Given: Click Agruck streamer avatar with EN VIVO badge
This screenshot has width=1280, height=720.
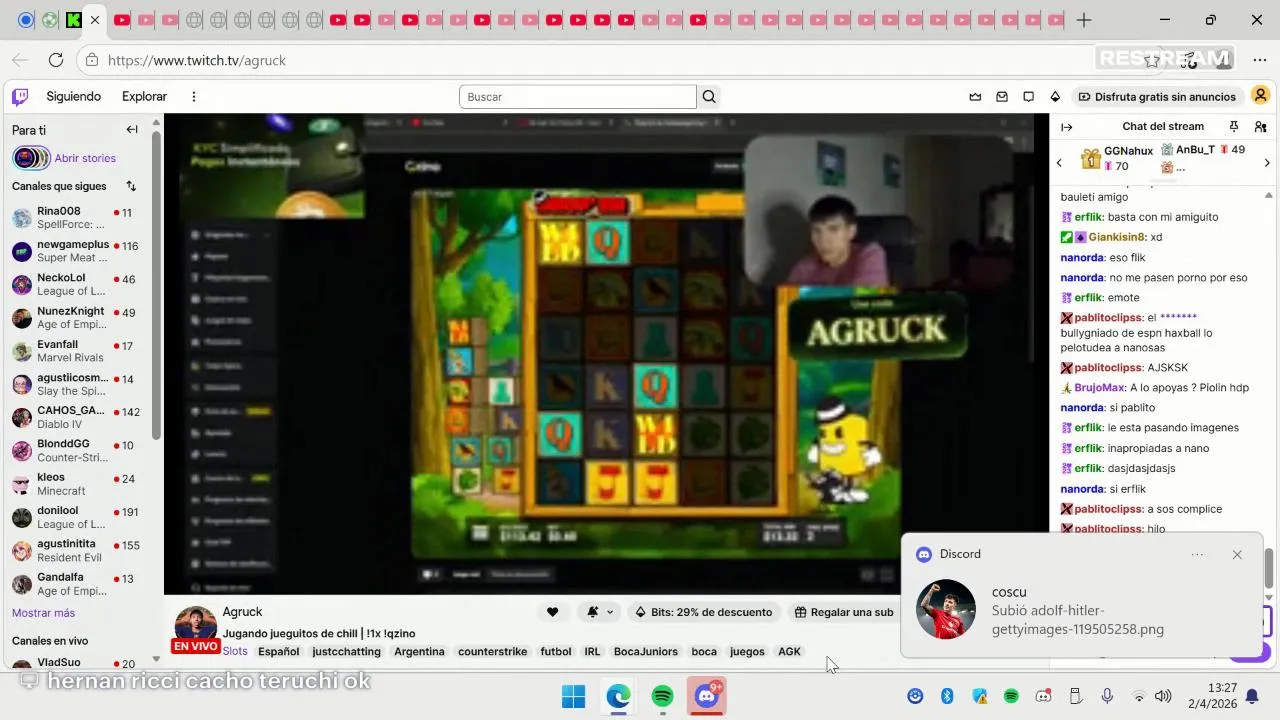Looking at the screenshot, I should tap(195, 628).
